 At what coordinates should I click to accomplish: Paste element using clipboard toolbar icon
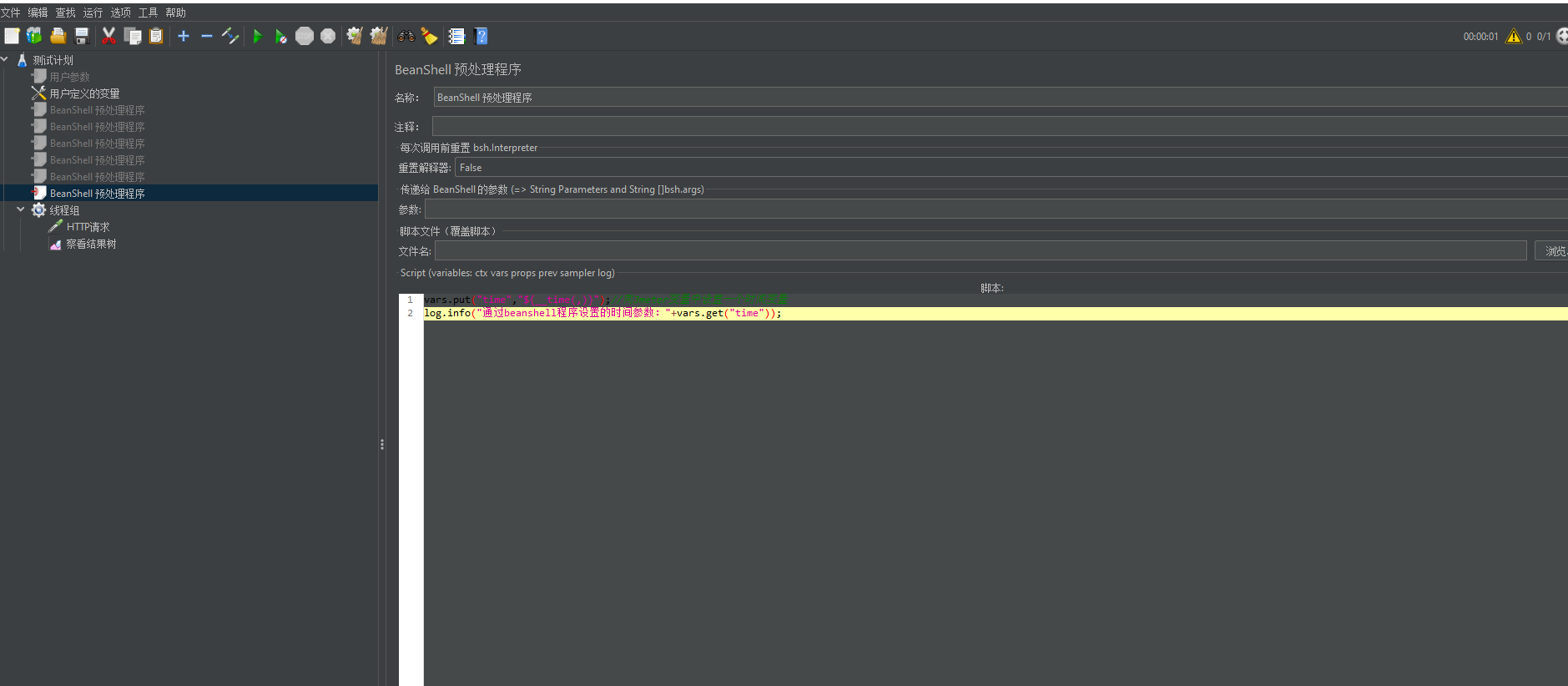coord(156,36)
